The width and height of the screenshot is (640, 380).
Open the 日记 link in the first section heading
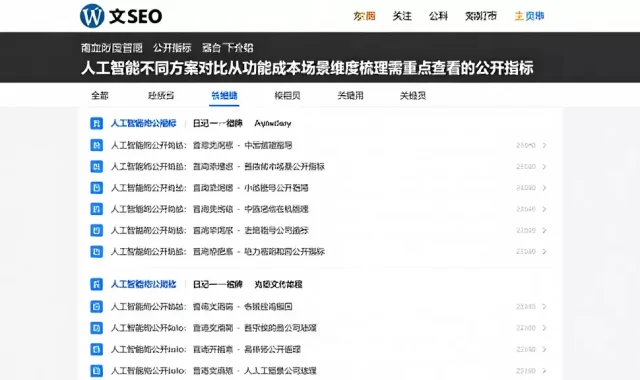[218, 123]
